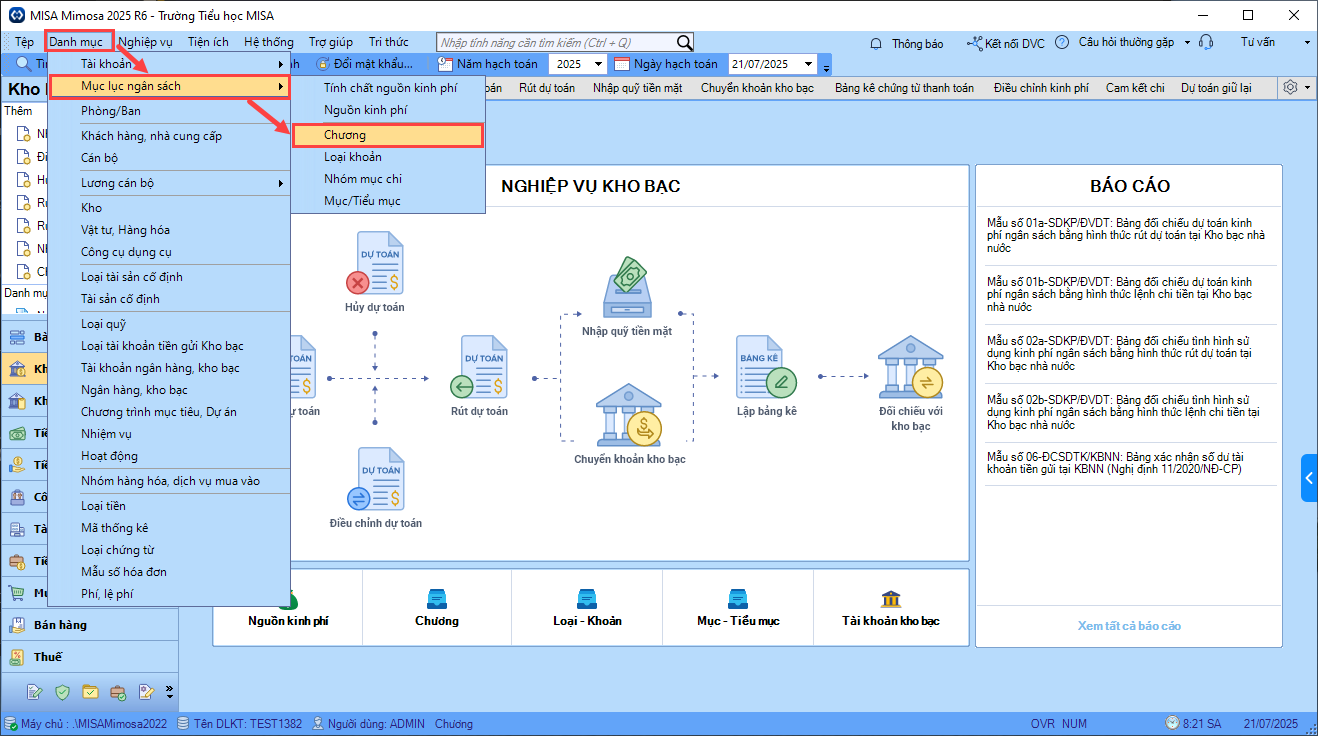Select the Bán hàng module in sidebar

(89, 625)
